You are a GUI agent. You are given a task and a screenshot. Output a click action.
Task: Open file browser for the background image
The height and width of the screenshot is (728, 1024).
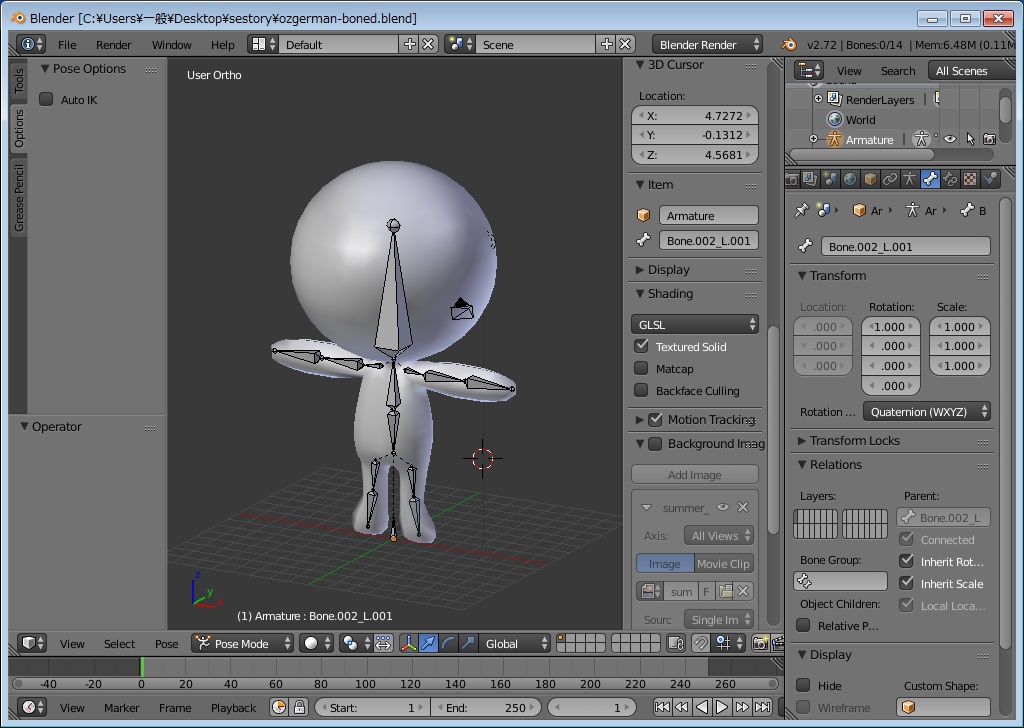point(726,592)
